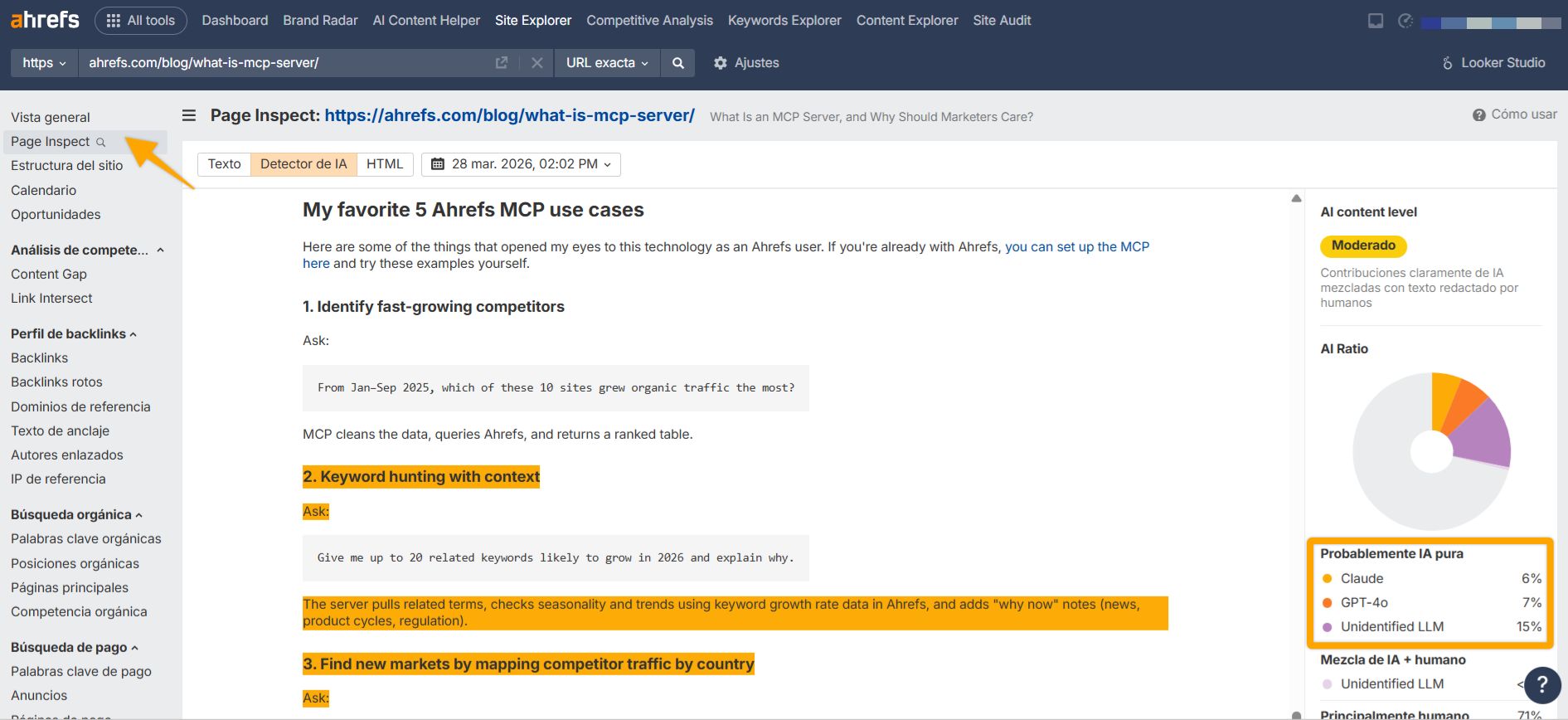This screenshot has height=720, width=1568.
Task: Click Claude orange legend dot
Action: pos(1327,579)
